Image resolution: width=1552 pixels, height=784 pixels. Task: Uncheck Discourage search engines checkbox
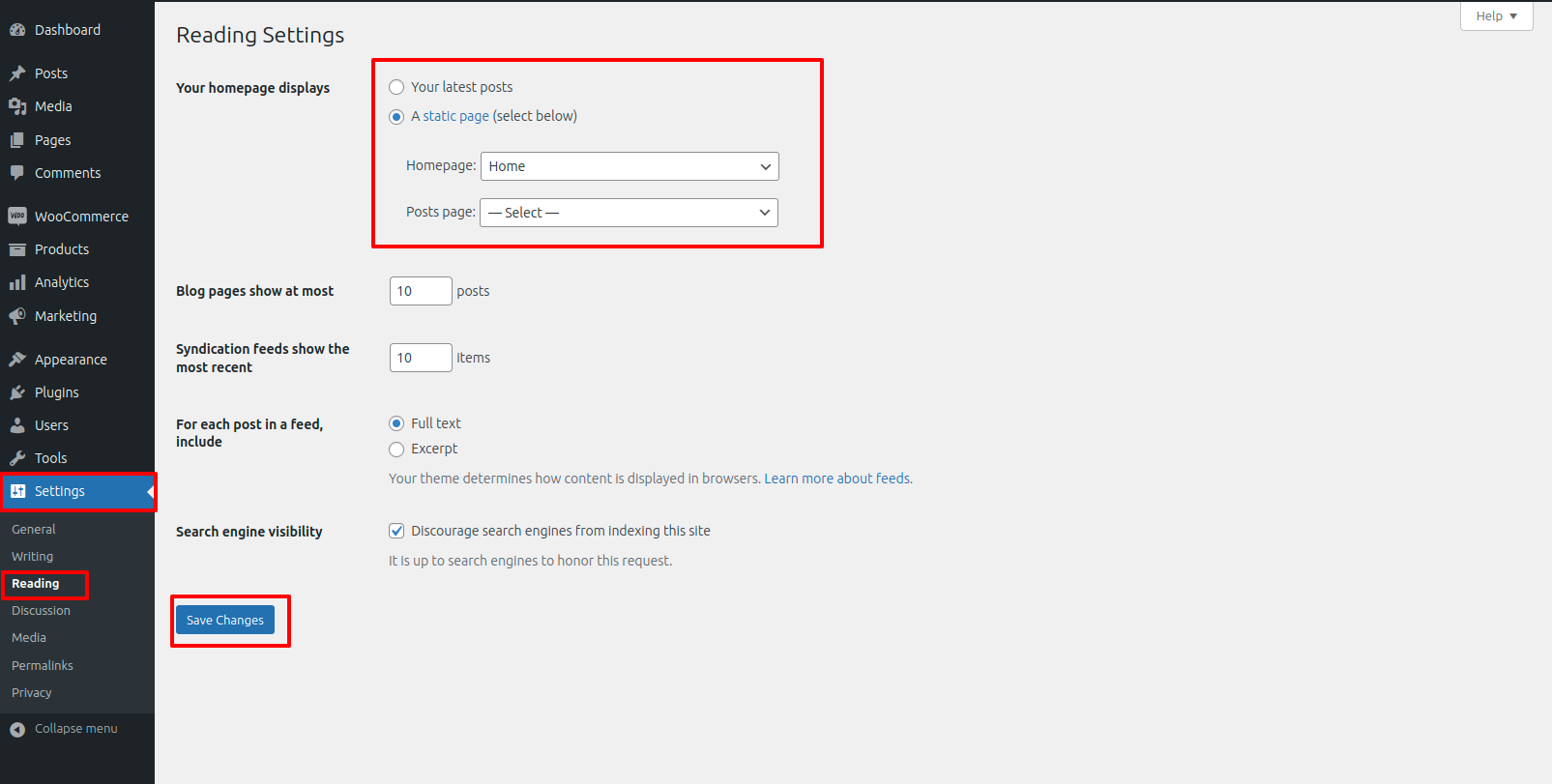[x=396, y=531]
